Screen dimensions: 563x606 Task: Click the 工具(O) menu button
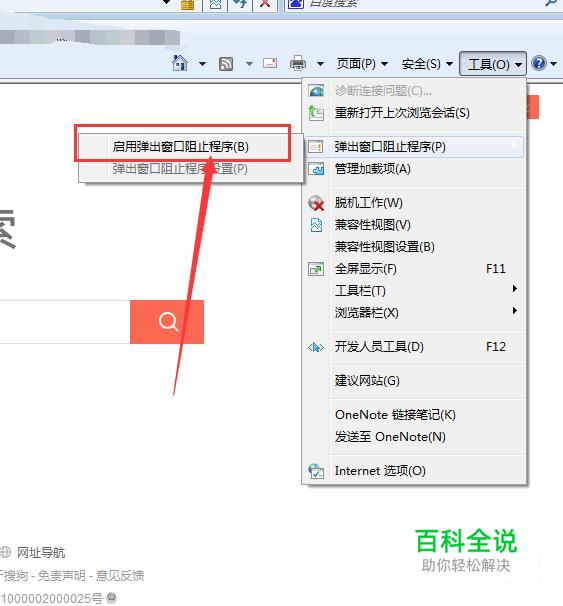tap(493, 64)
